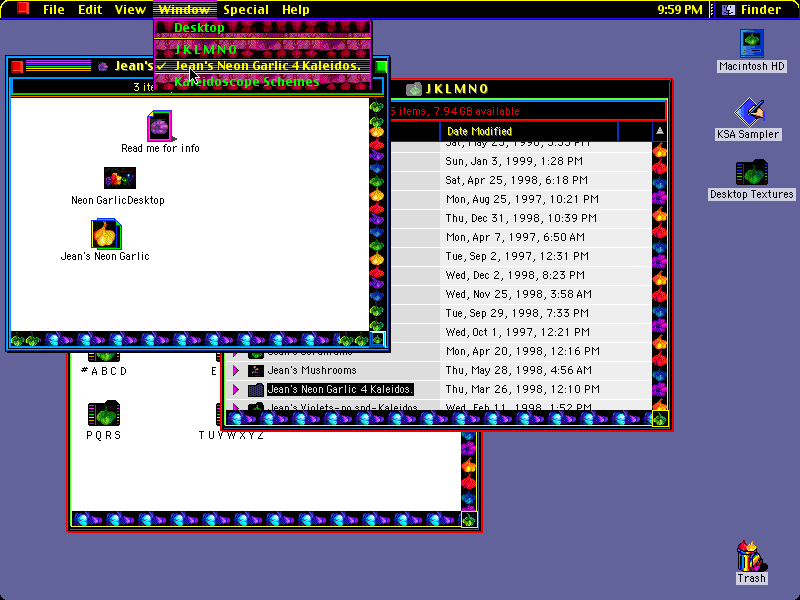Viewport: 800px width, 600px height.
Task: Select the Jean's Mushrooms name in the list
Action: click(x=312, y=370)
